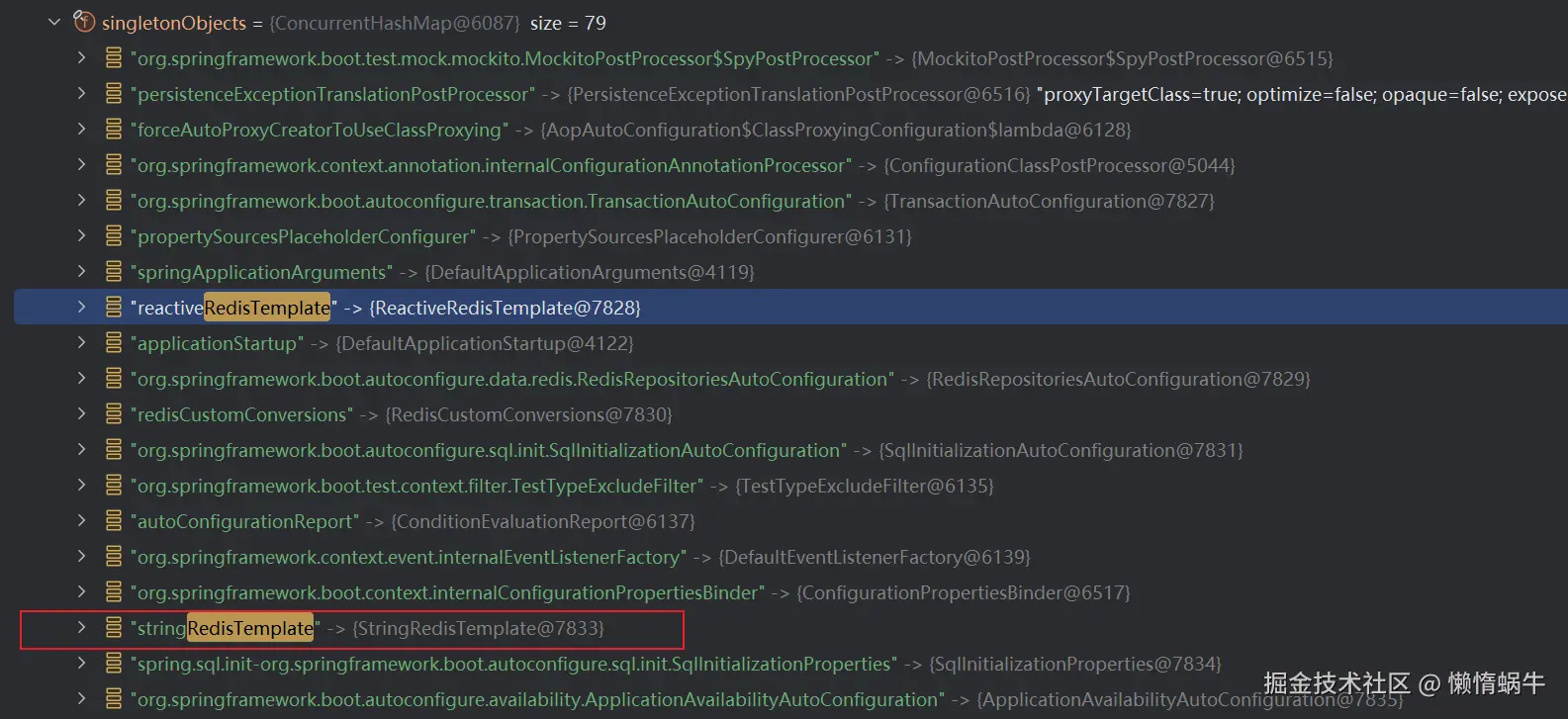Click map-entry icon of internalConfigurationAnnotationProcessor row
1568x719 pixels.
coord(114,164)
